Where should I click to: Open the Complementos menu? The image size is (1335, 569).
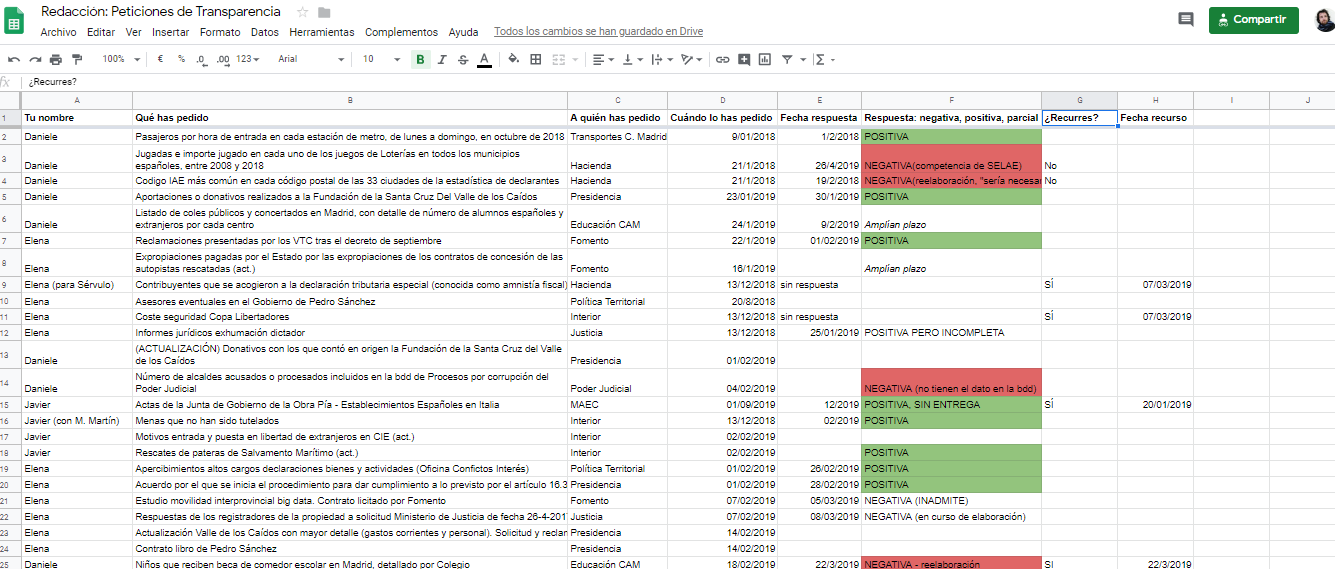[x=401, y=32]
